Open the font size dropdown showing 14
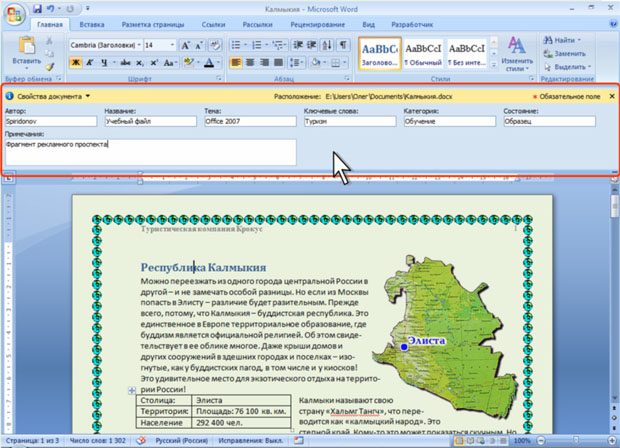The width and height of the screenshot is (620, 448). 172,45
